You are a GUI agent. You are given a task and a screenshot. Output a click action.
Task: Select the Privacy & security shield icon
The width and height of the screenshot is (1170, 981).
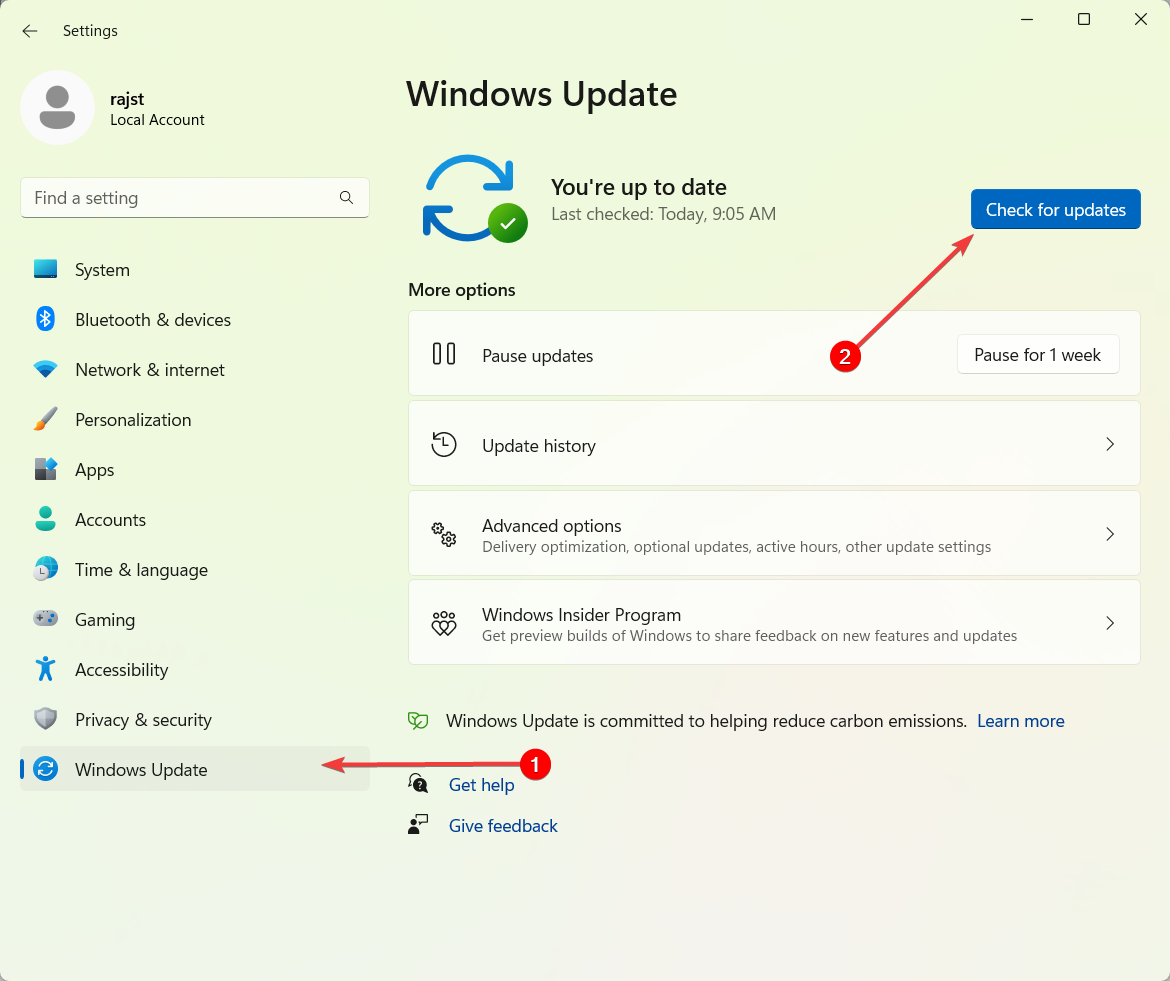tap(46, 719)
